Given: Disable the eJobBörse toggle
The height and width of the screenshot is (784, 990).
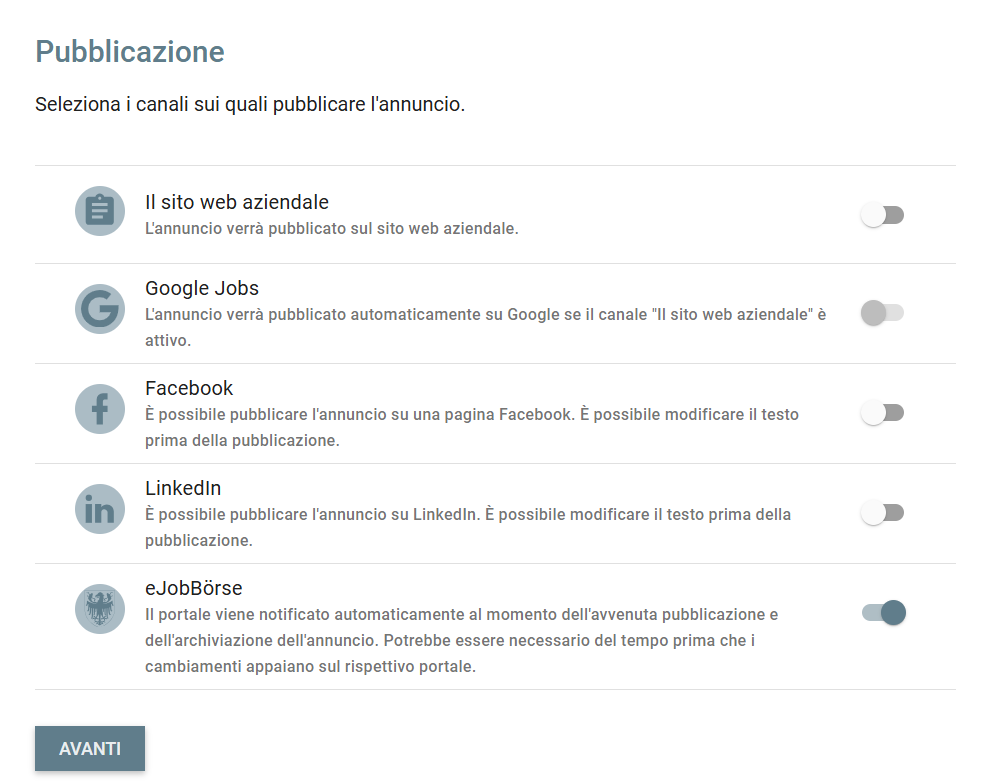Looking at the screenshot, I should (884, 613).
